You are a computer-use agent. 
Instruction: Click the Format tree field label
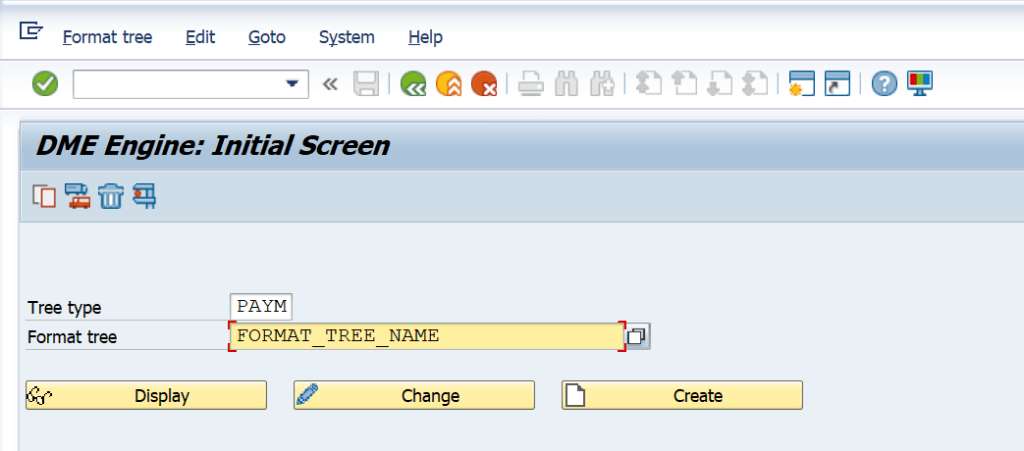72,337
